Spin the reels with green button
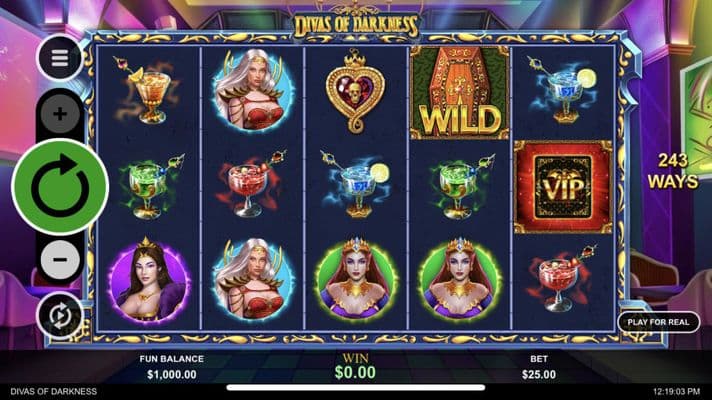This screenshot has height=400, width=712. pyautogui.click(x=60, y=187)
